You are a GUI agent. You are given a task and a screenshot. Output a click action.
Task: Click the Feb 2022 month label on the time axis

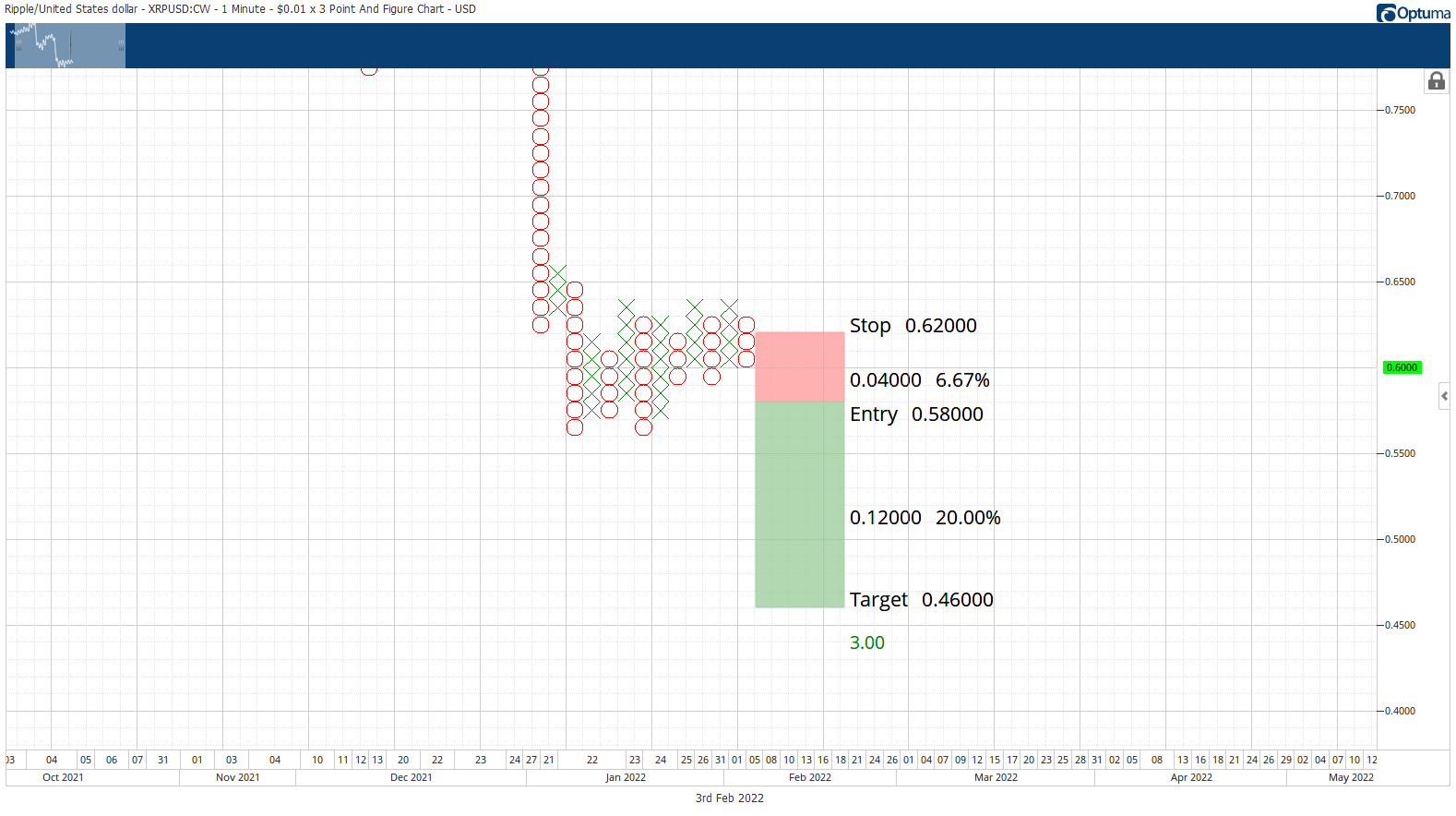[x=809, y=777]
